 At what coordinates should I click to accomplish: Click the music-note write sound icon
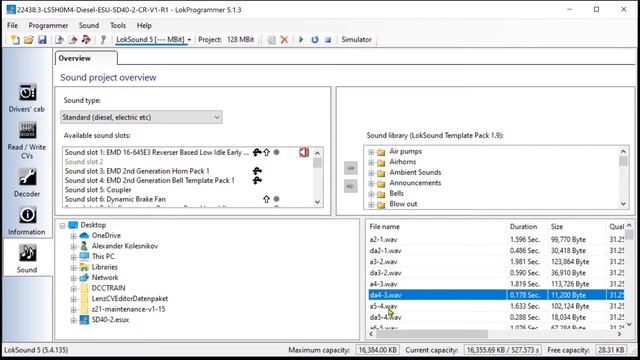86,40
